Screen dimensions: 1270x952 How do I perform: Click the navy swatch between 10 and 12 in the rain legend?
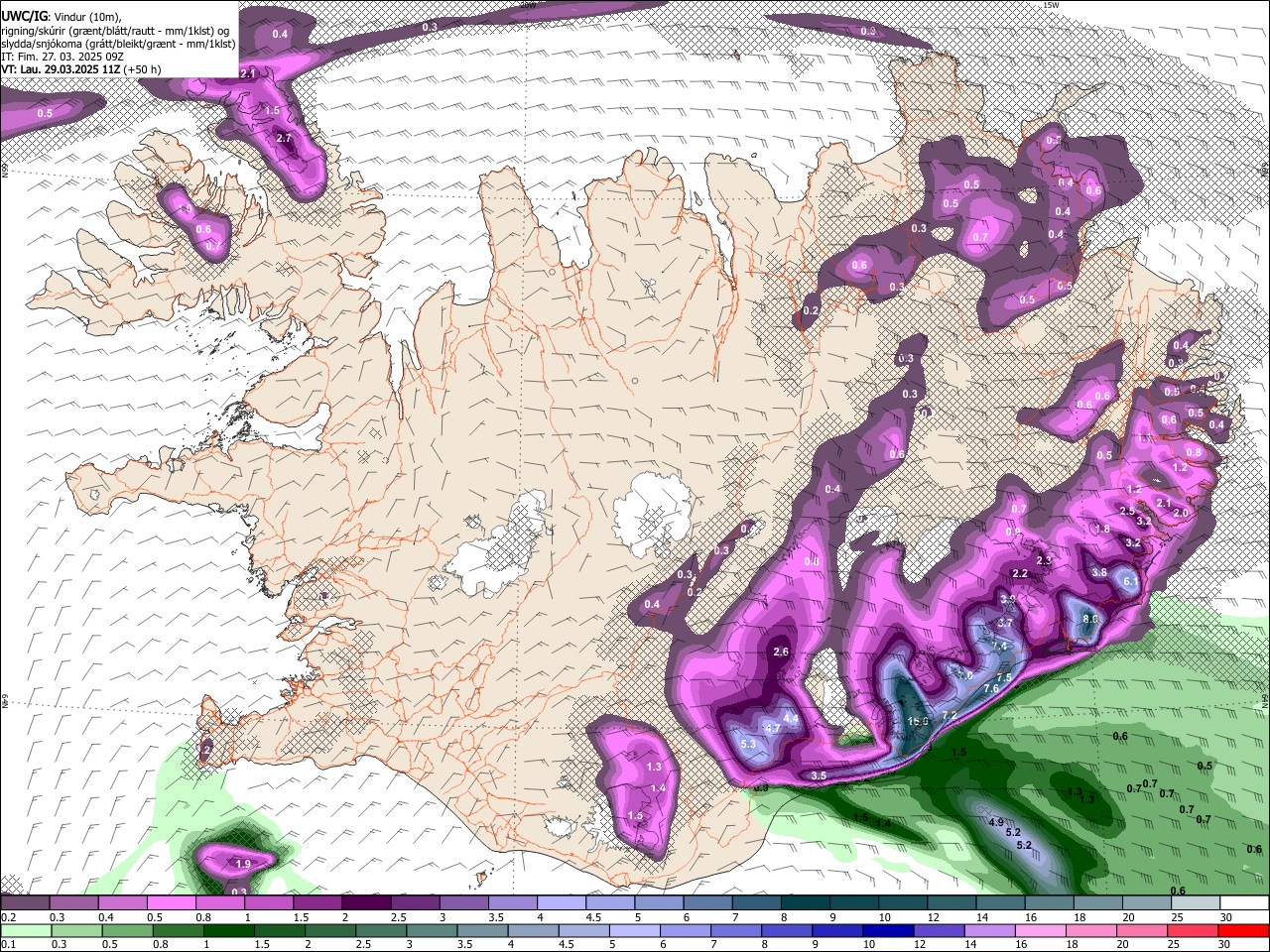click(x=887, y=930)
